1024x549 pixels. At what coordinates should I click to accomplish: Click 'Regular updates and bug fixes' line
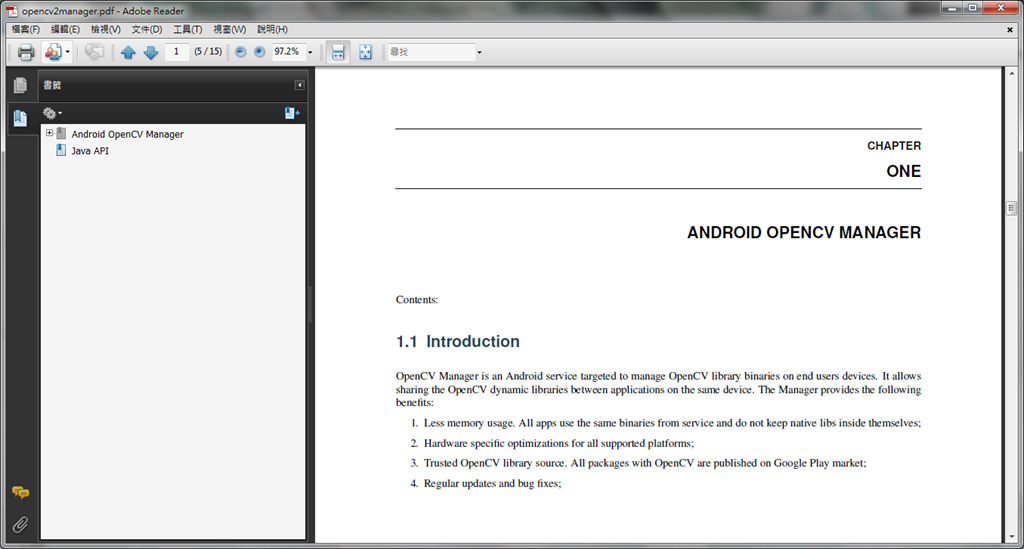click(x=492, y=484)
